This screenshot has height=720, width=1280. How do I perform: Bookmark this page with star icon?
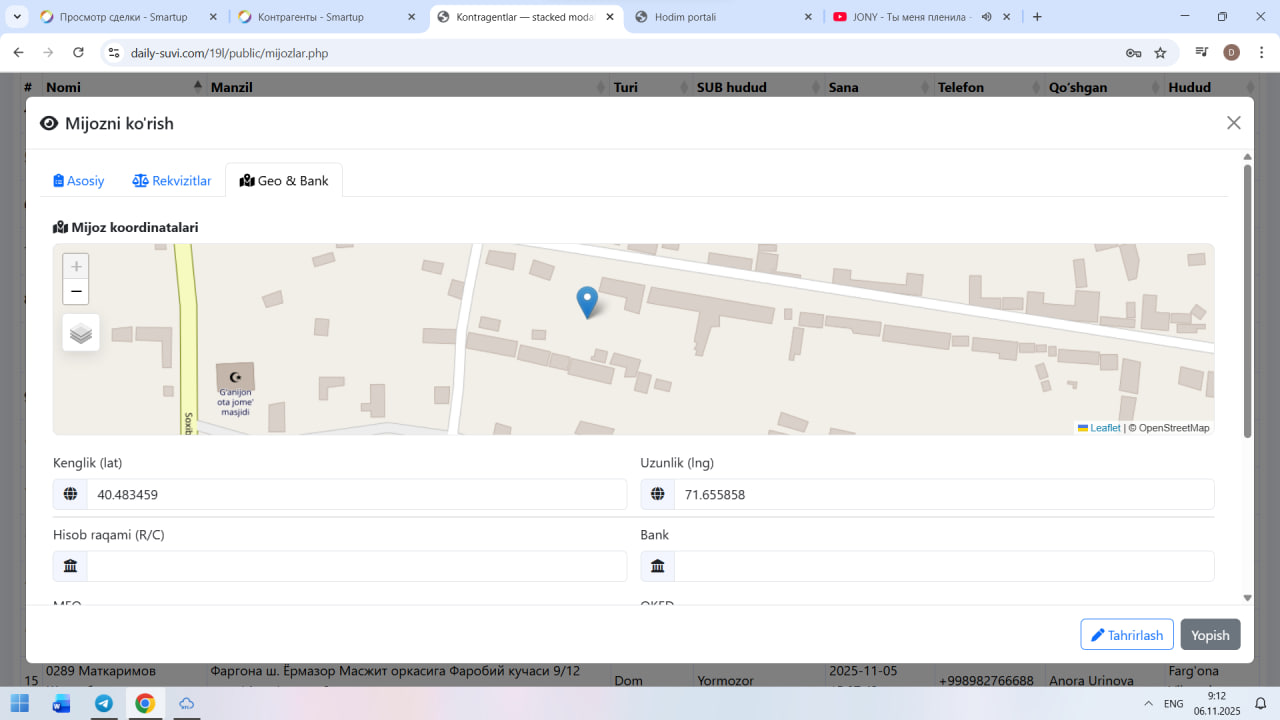coord(1160,53)
